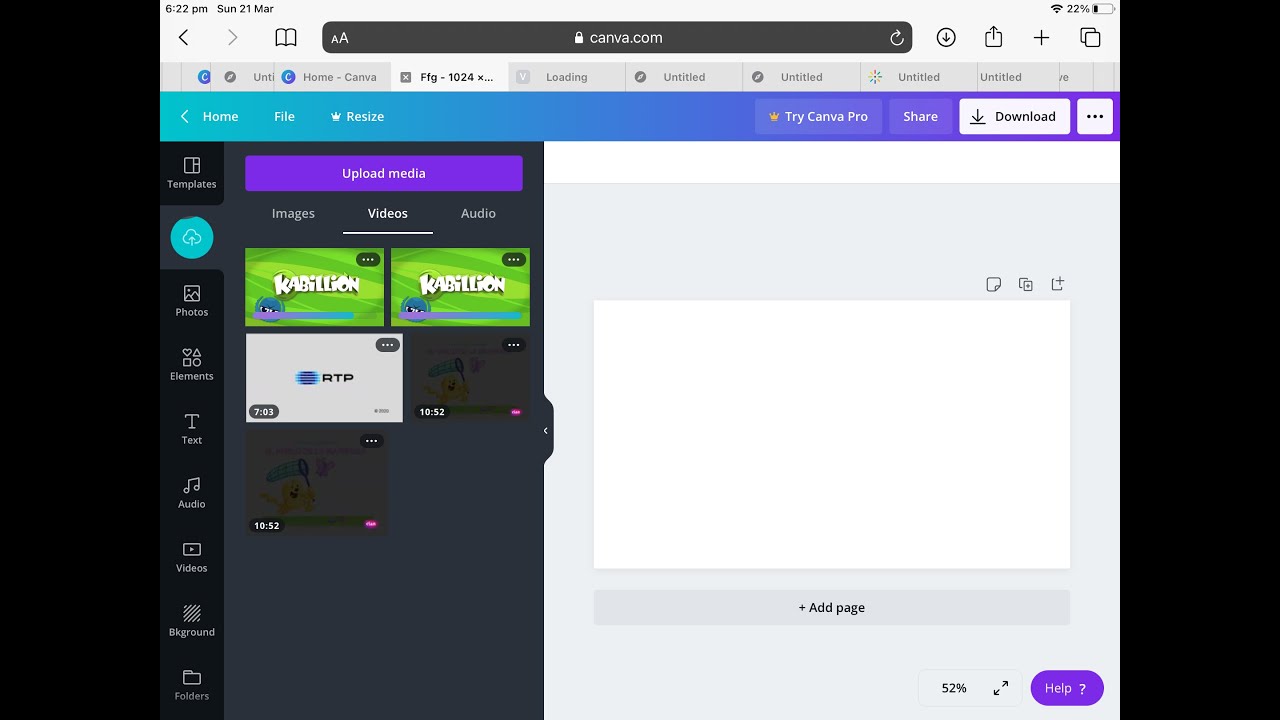Open the Uploads cloud panel
The image size is (1280, 720).
[x=192, y=237]
